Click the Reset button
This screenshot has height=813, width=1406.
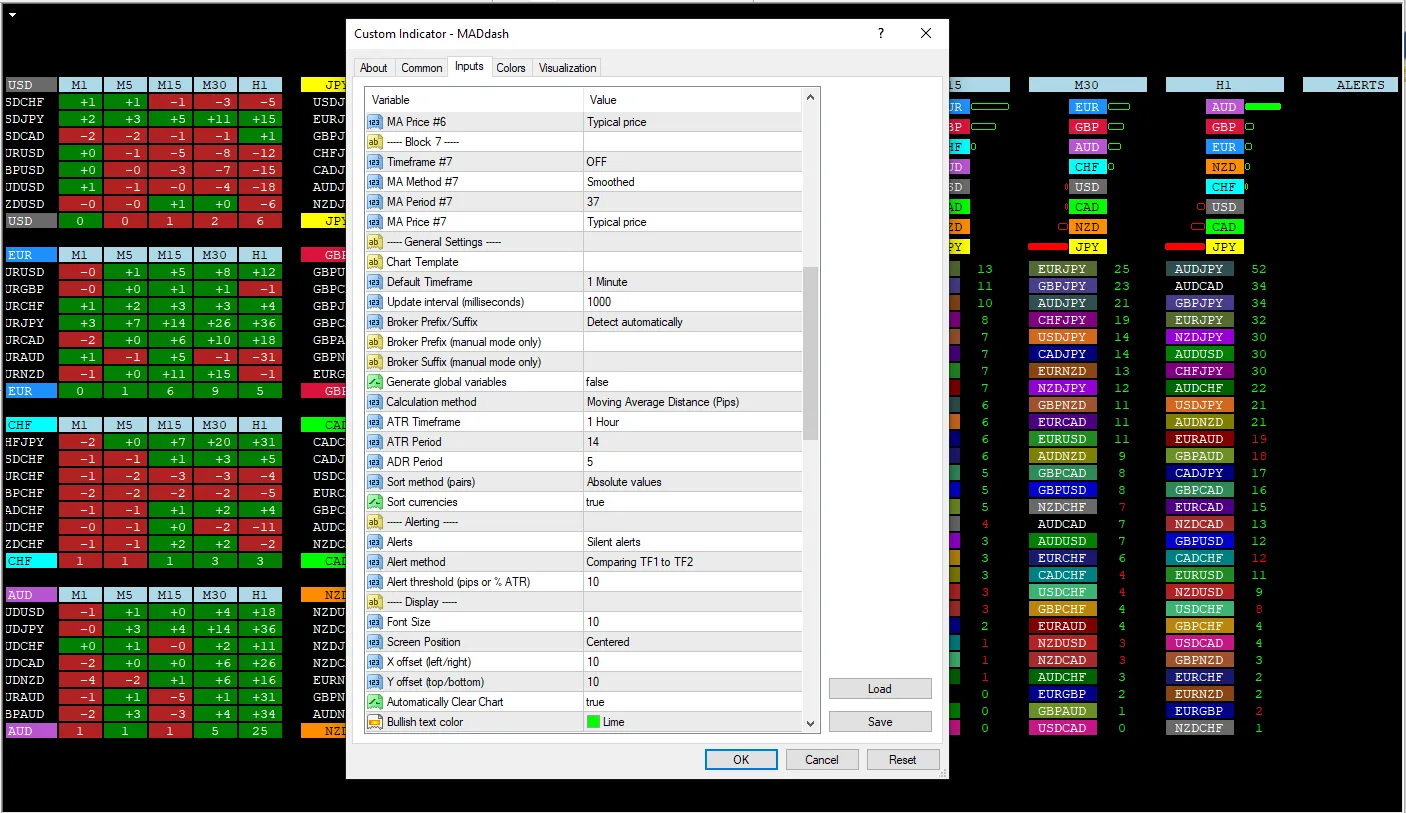coord(903,760)
